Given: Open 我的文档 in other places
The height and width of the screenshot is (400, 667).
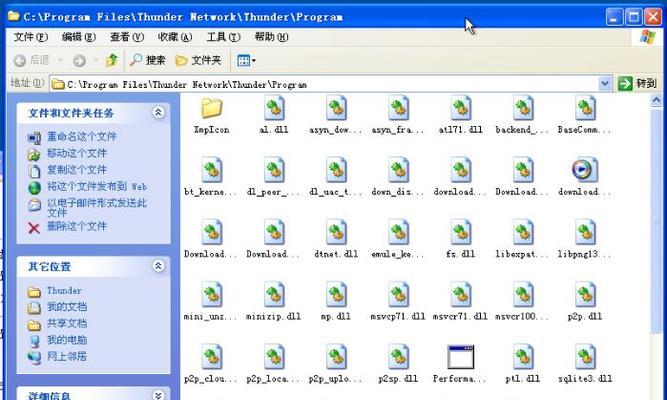Looking at the screenshot, I should coord(67,307).
